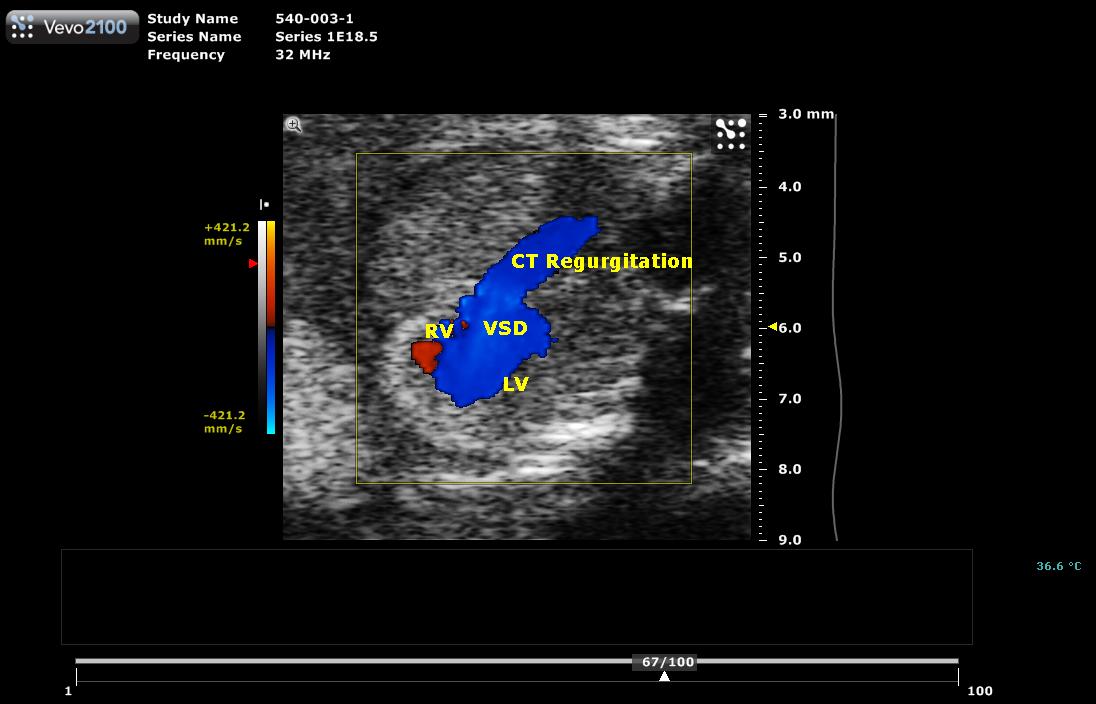The width and height of the screenshot is (1096, 704).
Task: Click the "RV" annotation label
Action: pyautogui.click(x=439, y=331)
